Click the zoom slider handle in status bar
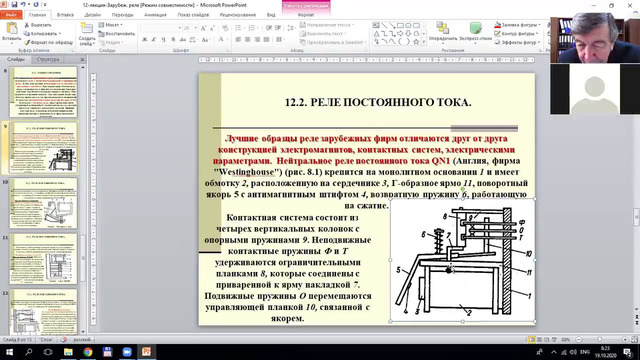The height and width of the screenshot is (360, 640). click(600, 340)
